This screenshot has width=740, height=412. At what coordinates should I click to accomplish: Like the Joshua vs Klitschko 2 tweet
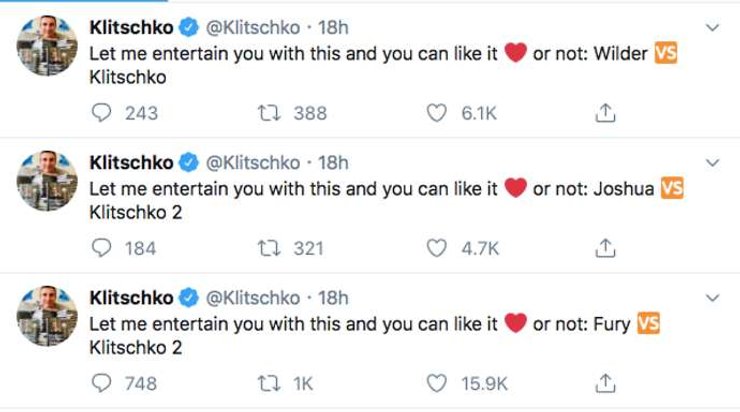tap(436, 248)
